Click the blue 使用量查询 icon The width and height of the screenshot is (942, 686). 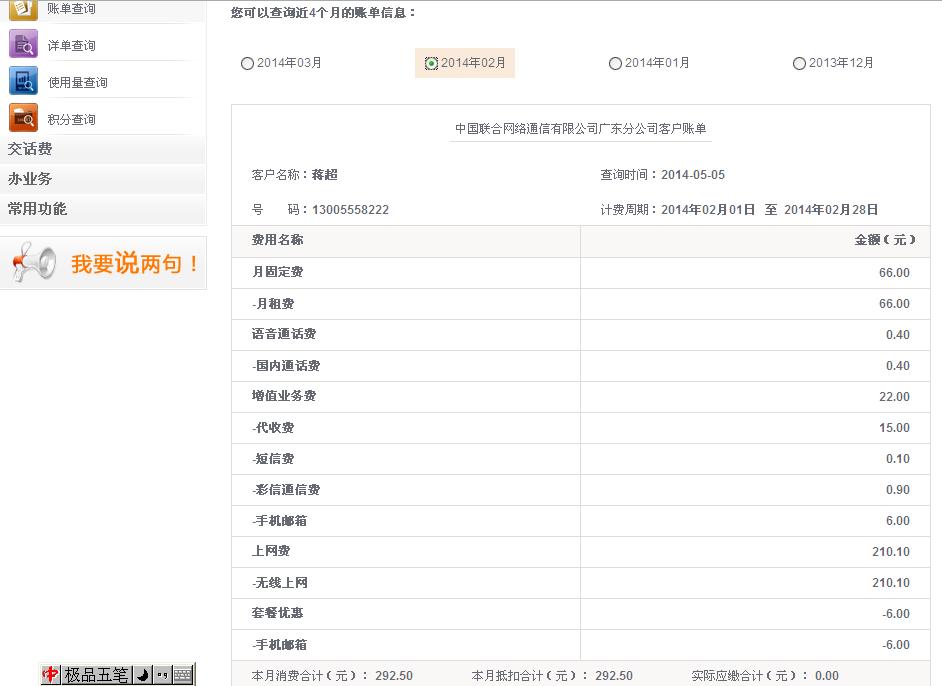coord(23,81)
